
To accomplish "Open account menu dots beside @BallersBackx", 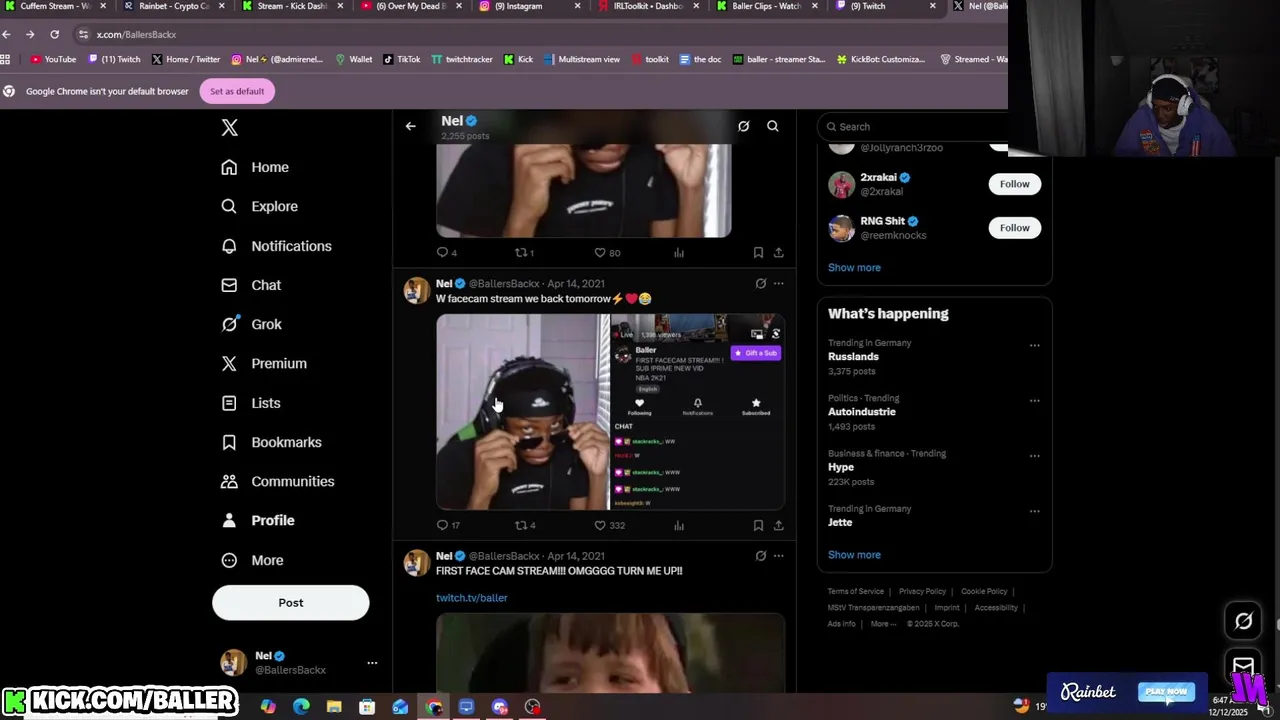I will click(372, 663).
